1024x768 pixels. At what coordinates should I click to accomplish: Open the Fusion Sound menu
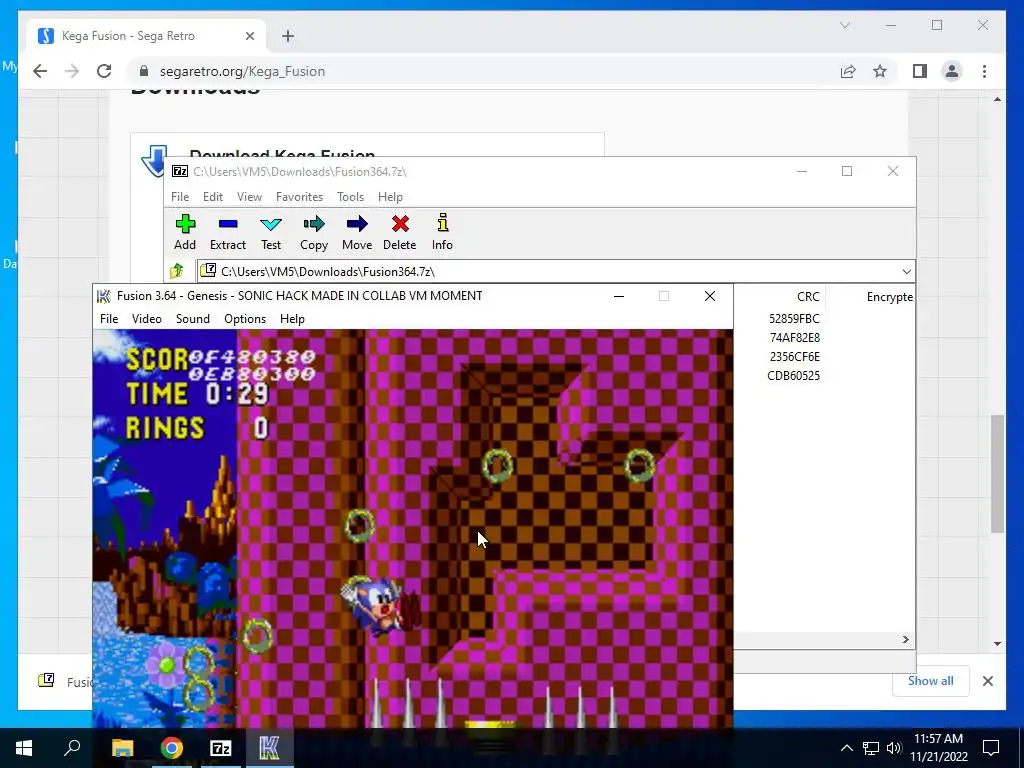click(x=193, y=319)
